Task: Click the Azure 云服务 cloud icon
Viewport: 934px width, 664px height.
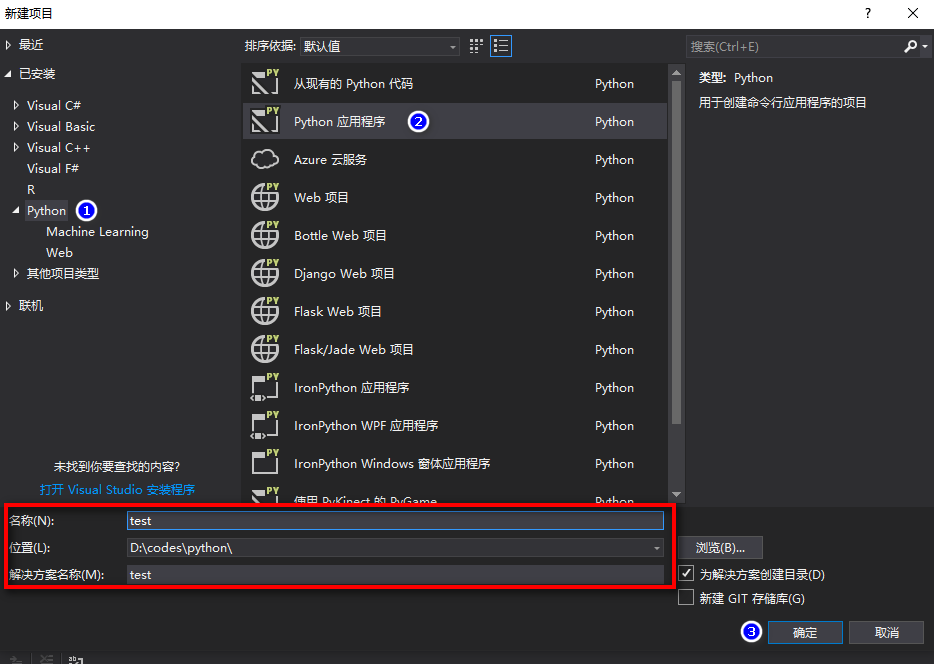Action: [265, 159]
